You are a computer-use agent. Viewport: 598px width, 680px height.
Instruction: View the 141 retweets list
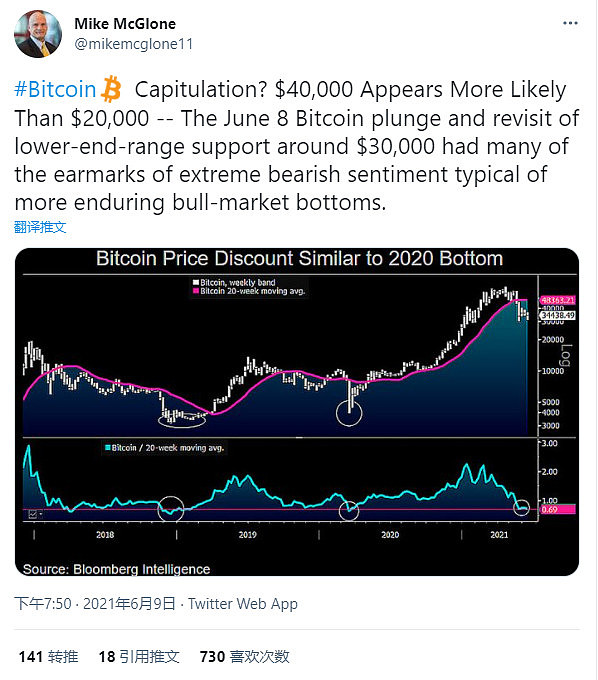[x=48, y=657]
